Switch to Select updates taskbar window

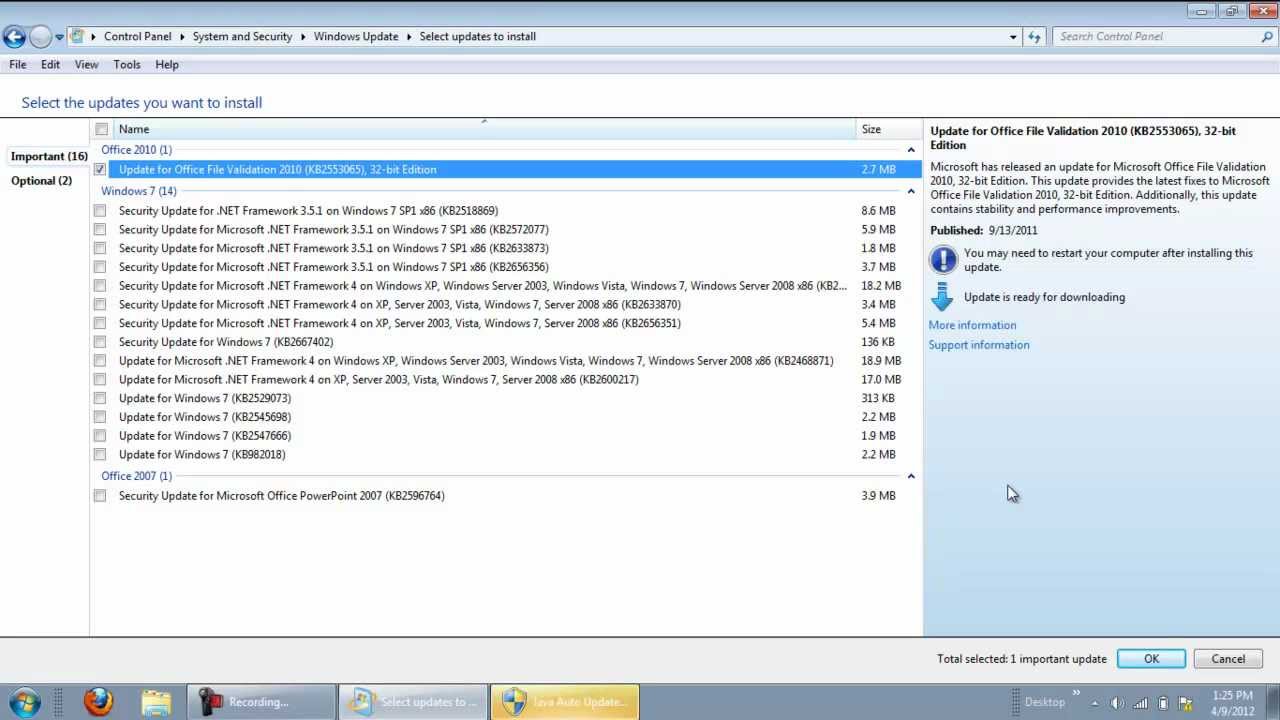(413, 702)
